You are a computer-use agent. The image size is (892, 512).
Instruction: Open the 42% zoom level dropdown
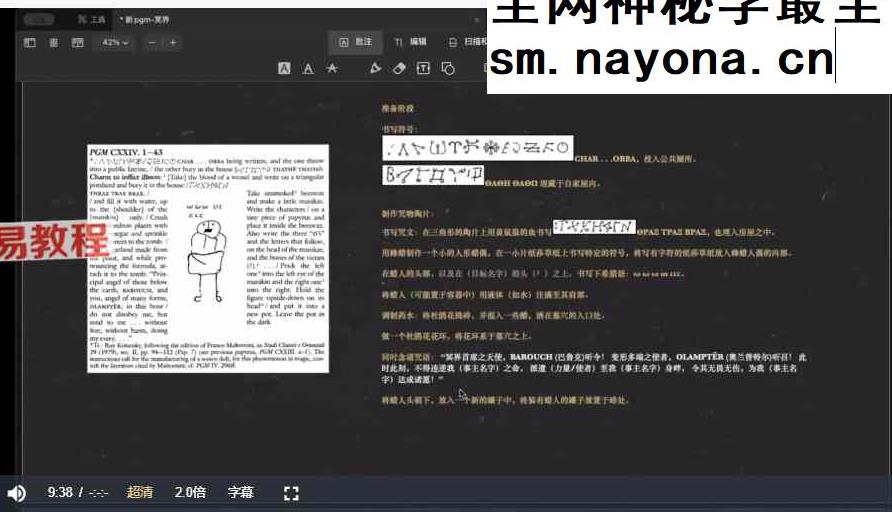115,43
